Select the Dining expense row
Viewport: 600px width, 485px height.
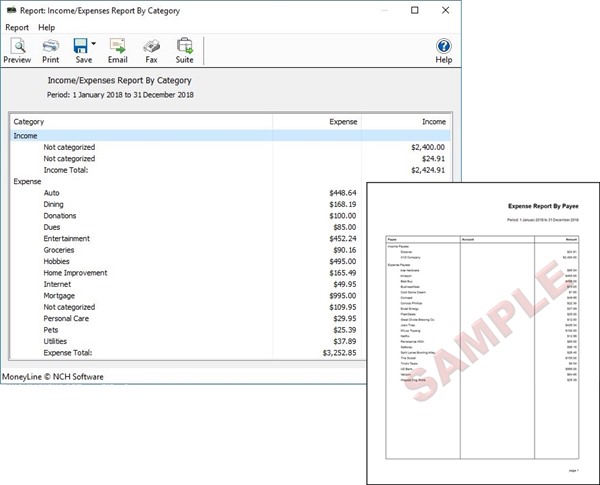(188, 204)
